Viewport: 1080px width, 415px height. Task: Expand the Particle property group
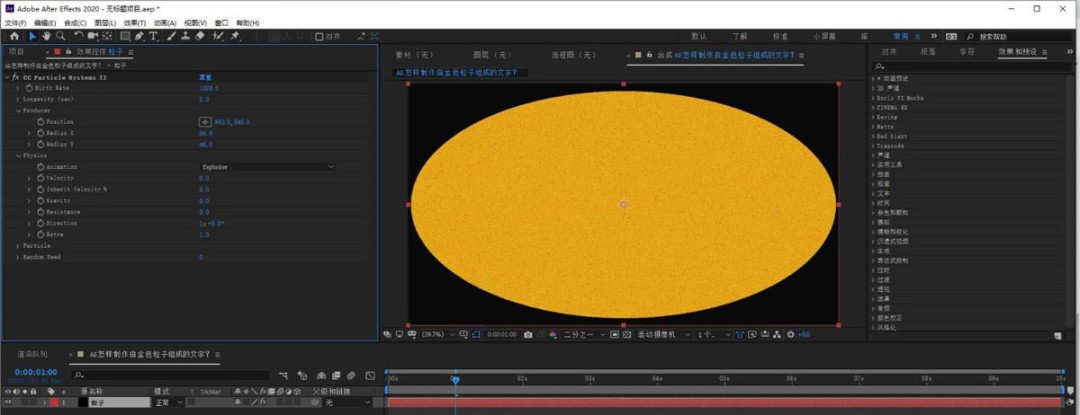coord(18,245)
